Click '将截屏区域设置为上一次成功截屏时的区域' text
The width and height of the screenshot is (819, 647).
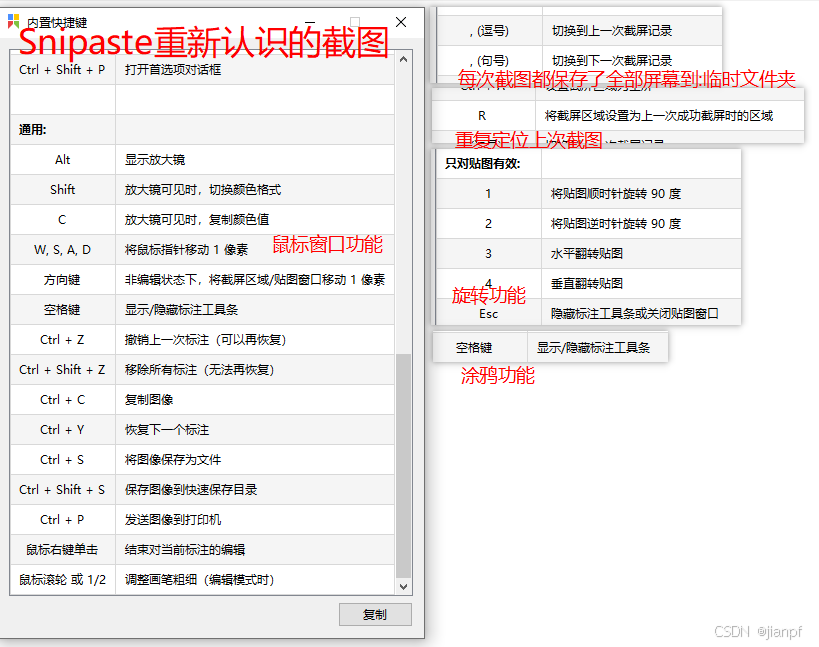click(x=659, y=116)
